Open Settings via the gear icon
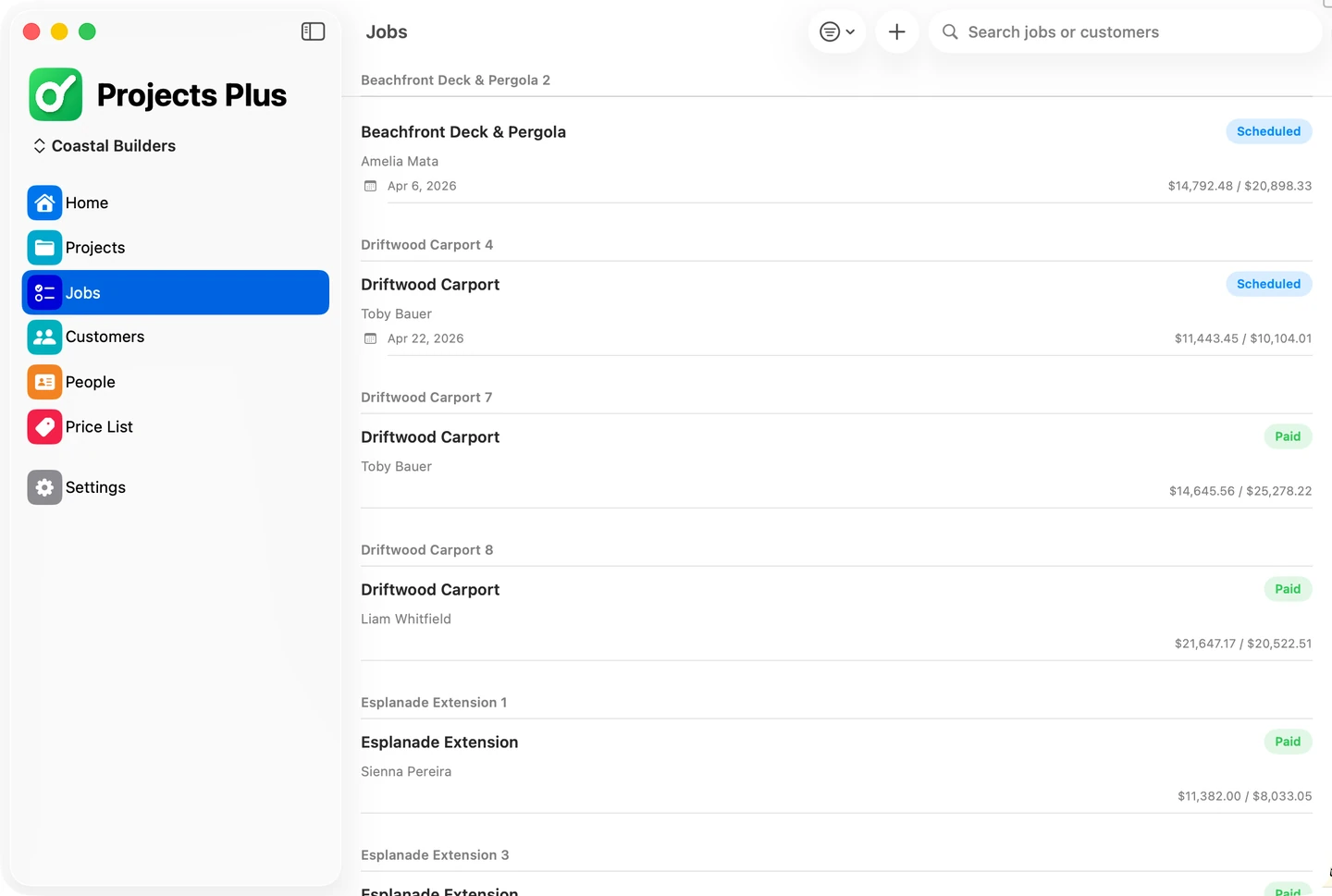 [x=44, y=487]
